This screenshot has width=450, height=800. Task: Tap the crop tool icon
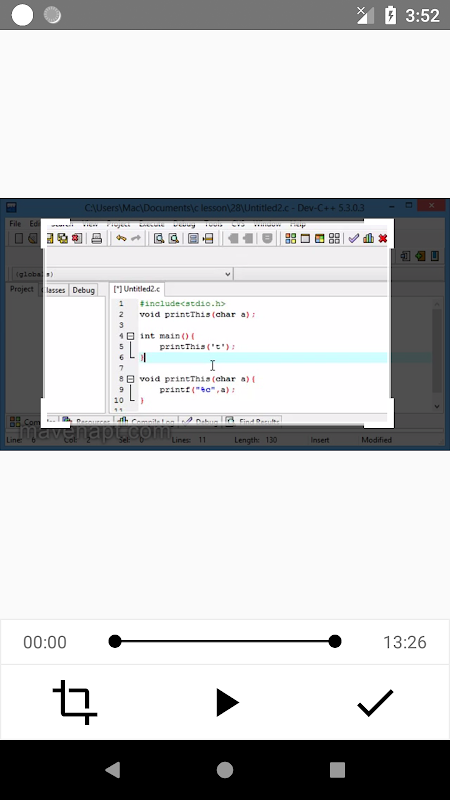coord(75,702)
